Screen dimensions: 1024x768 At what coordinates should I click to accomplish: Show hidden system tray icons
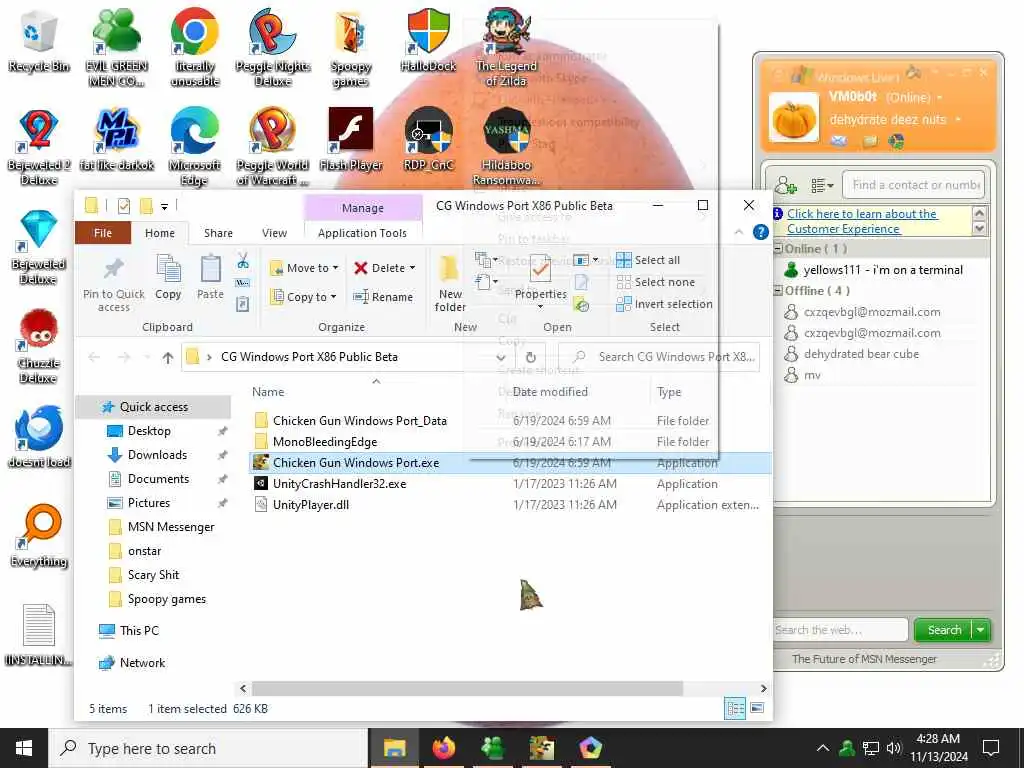click(x=823, y=748)
